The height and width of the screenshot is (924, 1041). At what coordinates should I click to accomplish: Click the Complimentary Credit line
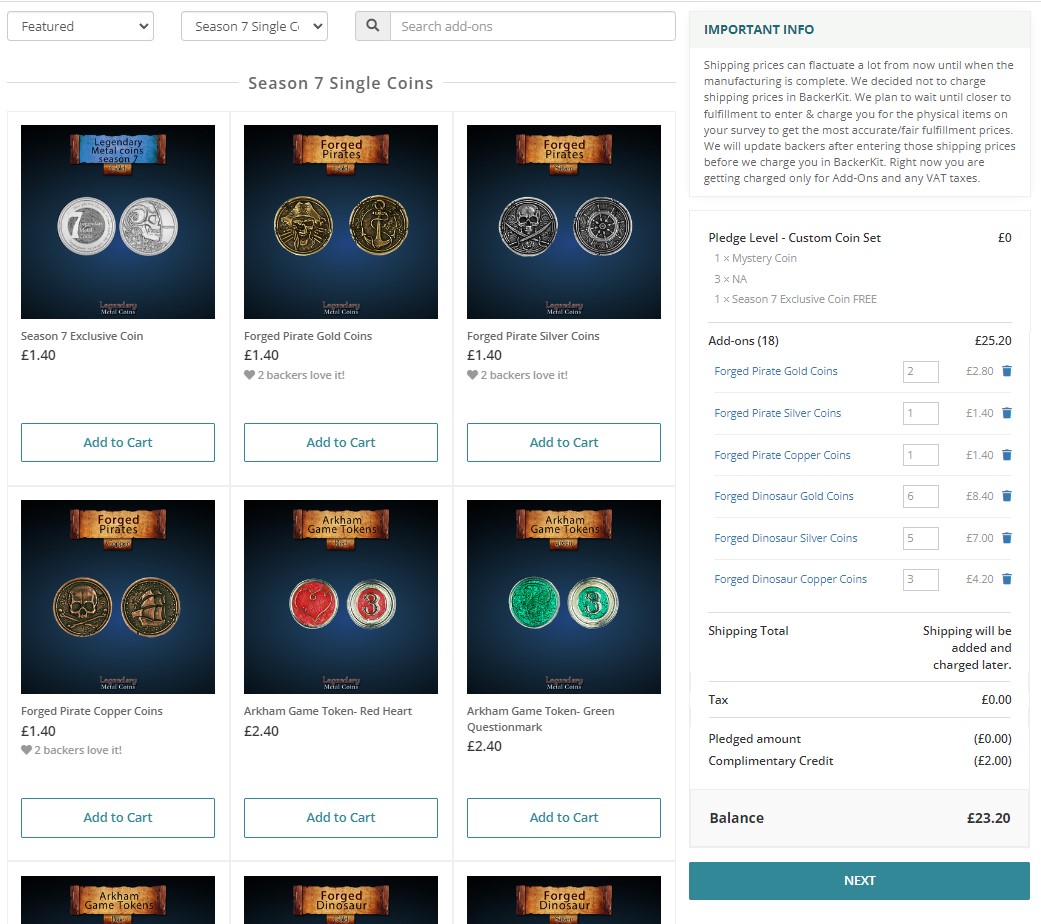[859, 761]
